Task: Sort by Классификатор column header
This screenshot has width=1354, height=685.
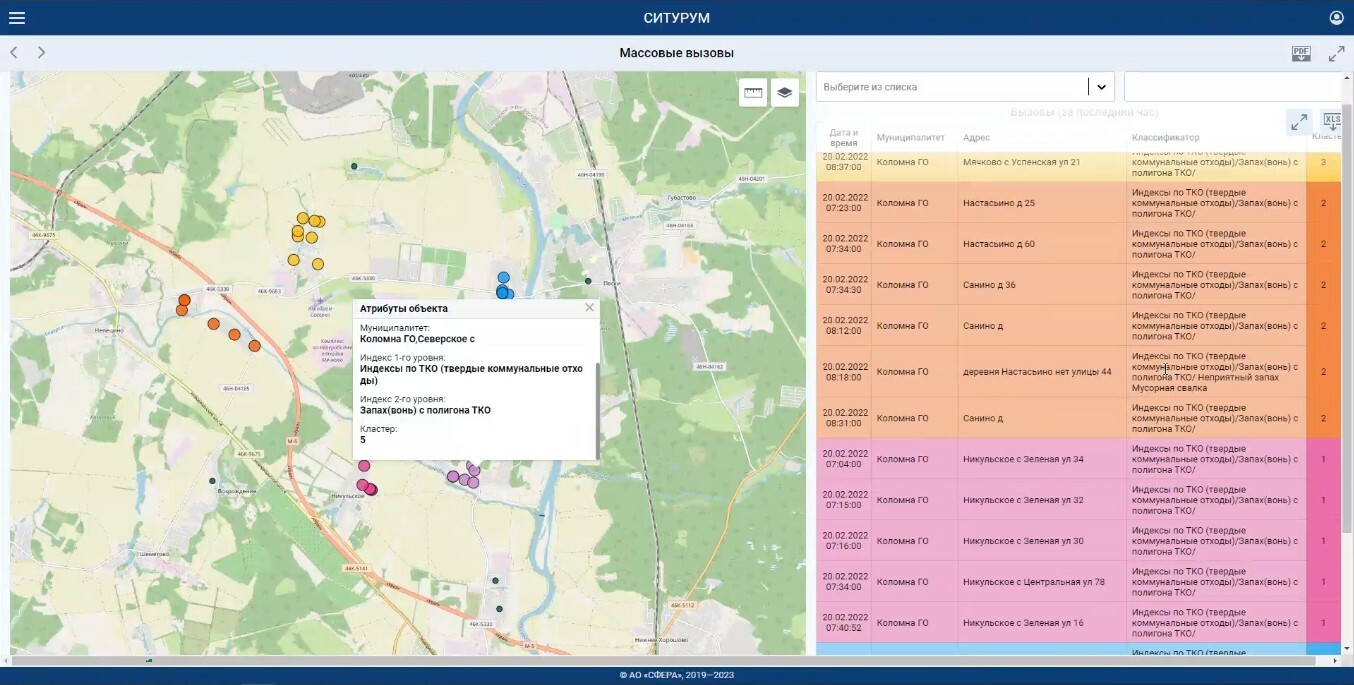Action: (x=1165, y=138)
